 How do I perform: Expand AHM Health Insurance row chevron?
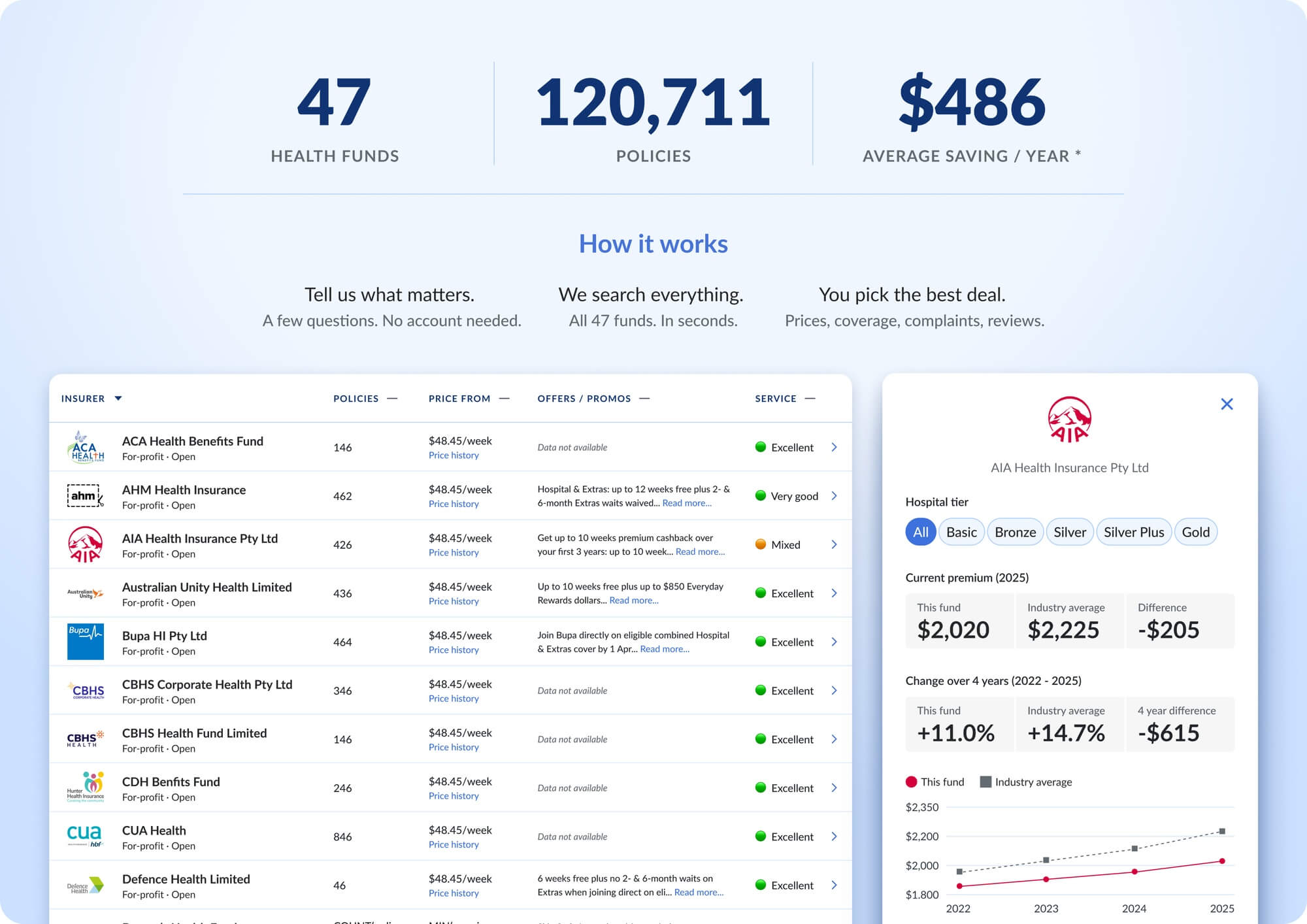835,496
